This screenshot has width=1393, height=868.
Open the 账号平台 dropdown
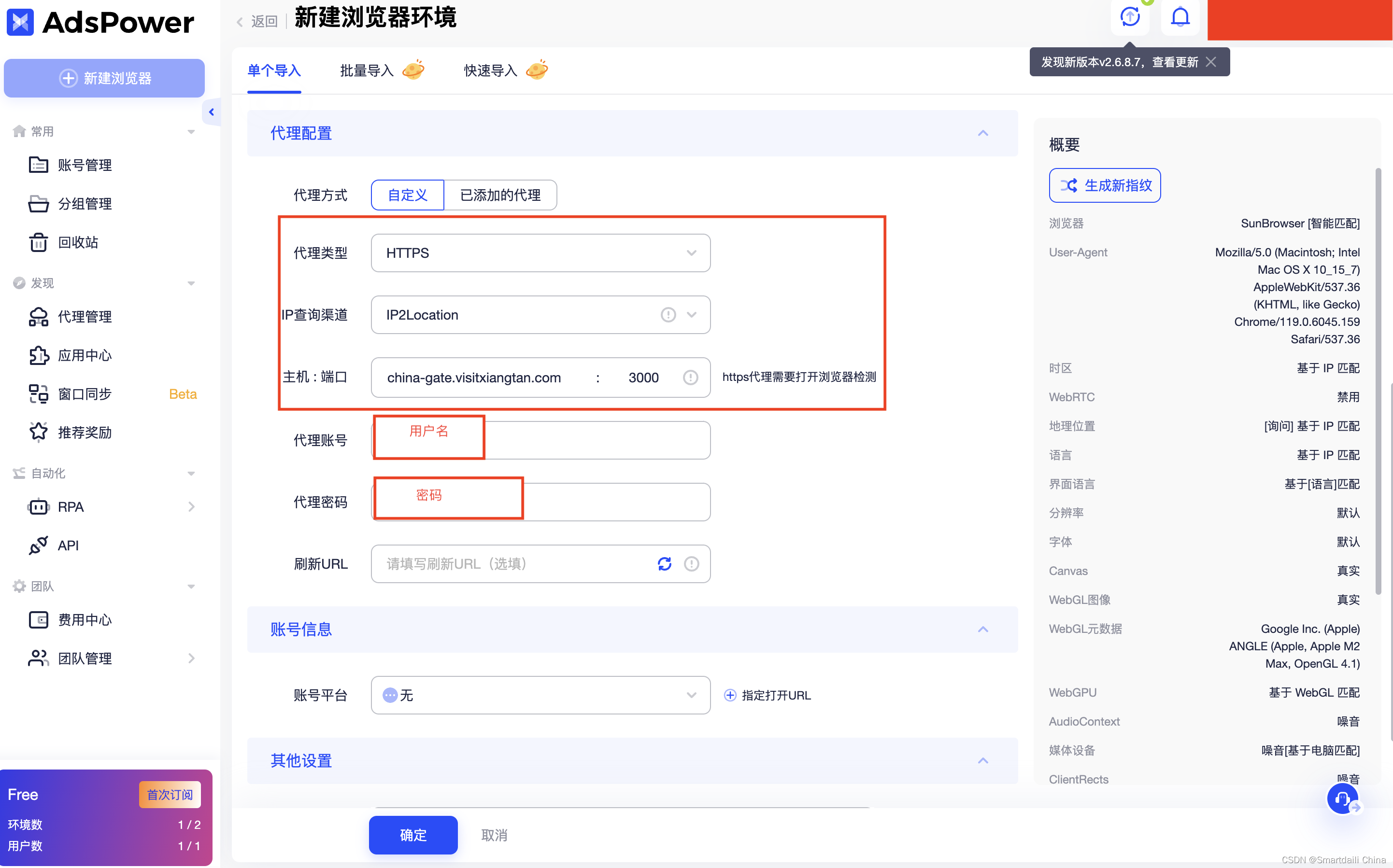coord(540,695)
